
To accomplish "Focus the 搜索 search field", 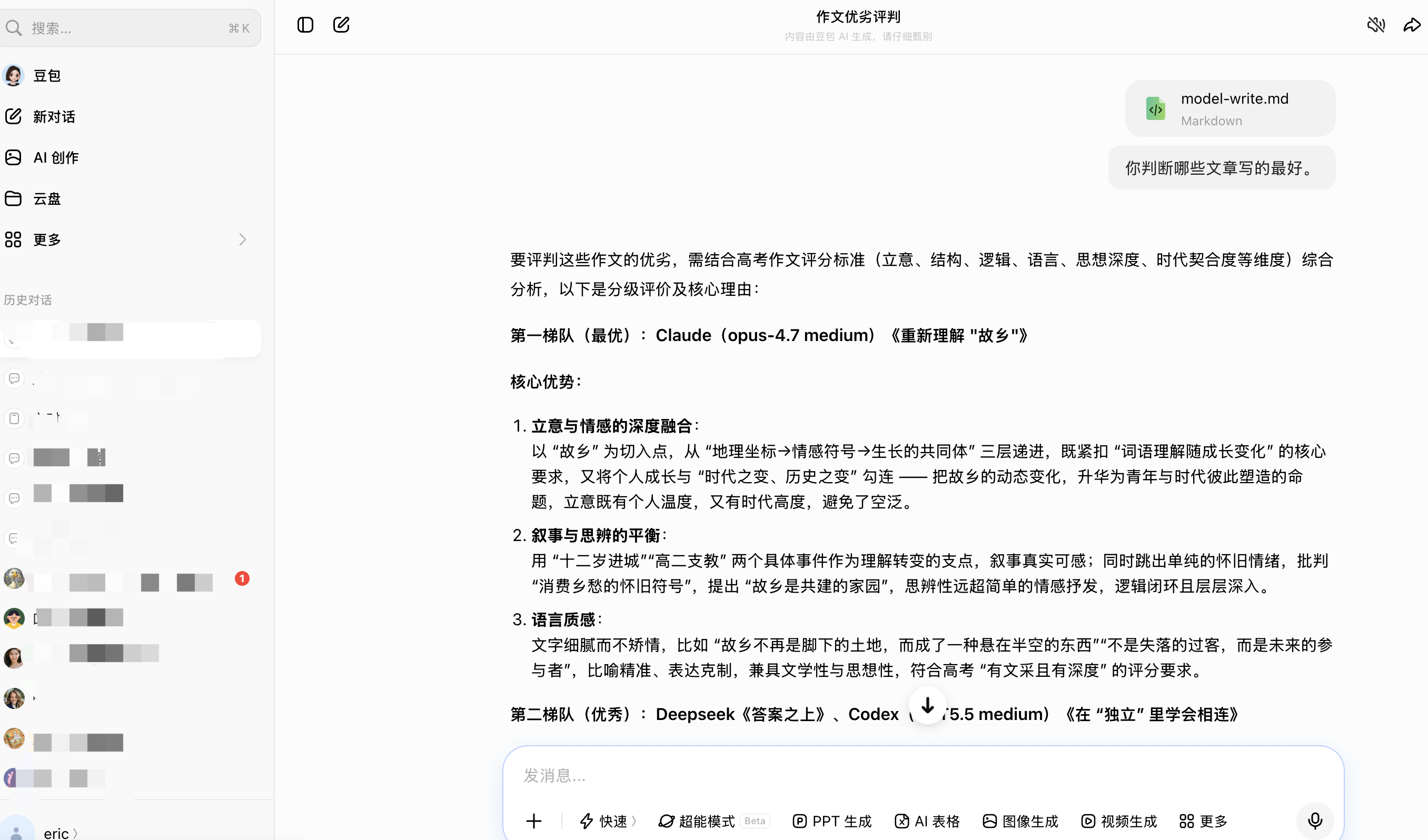I will [x=130, y=28].
